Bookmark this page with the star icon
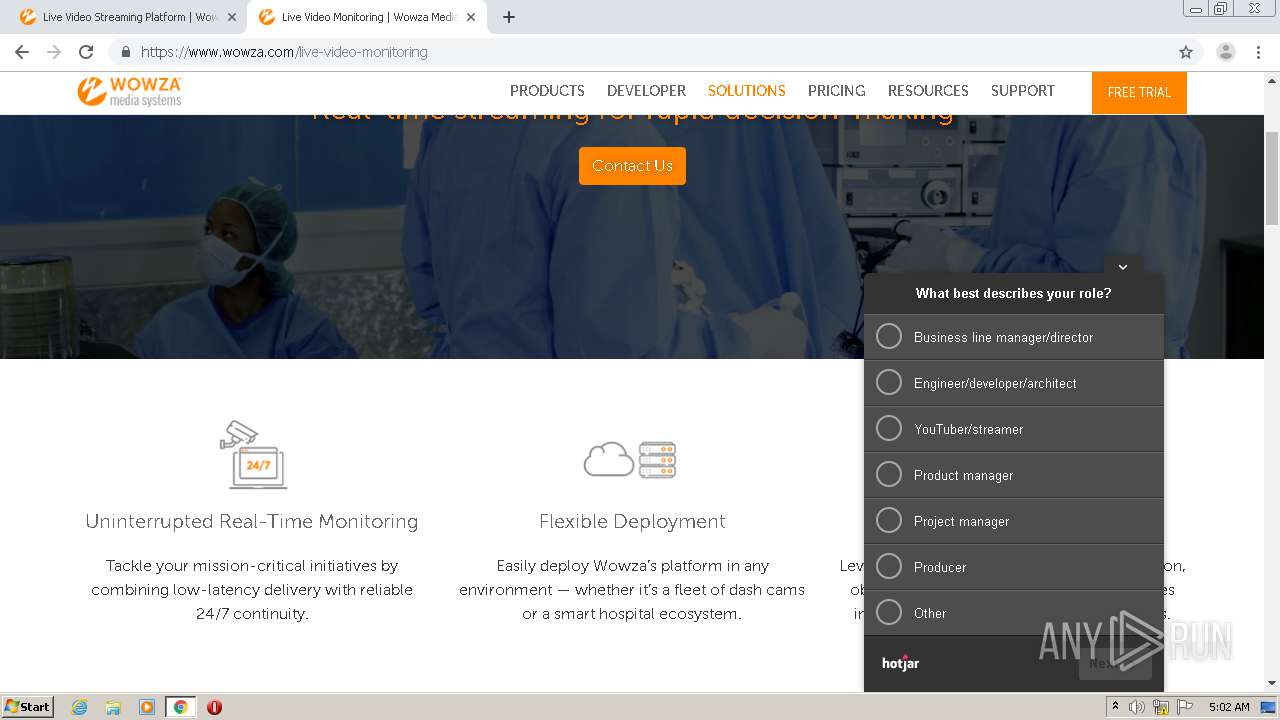Screen dimensions: 1280x720 (1186, 52)
